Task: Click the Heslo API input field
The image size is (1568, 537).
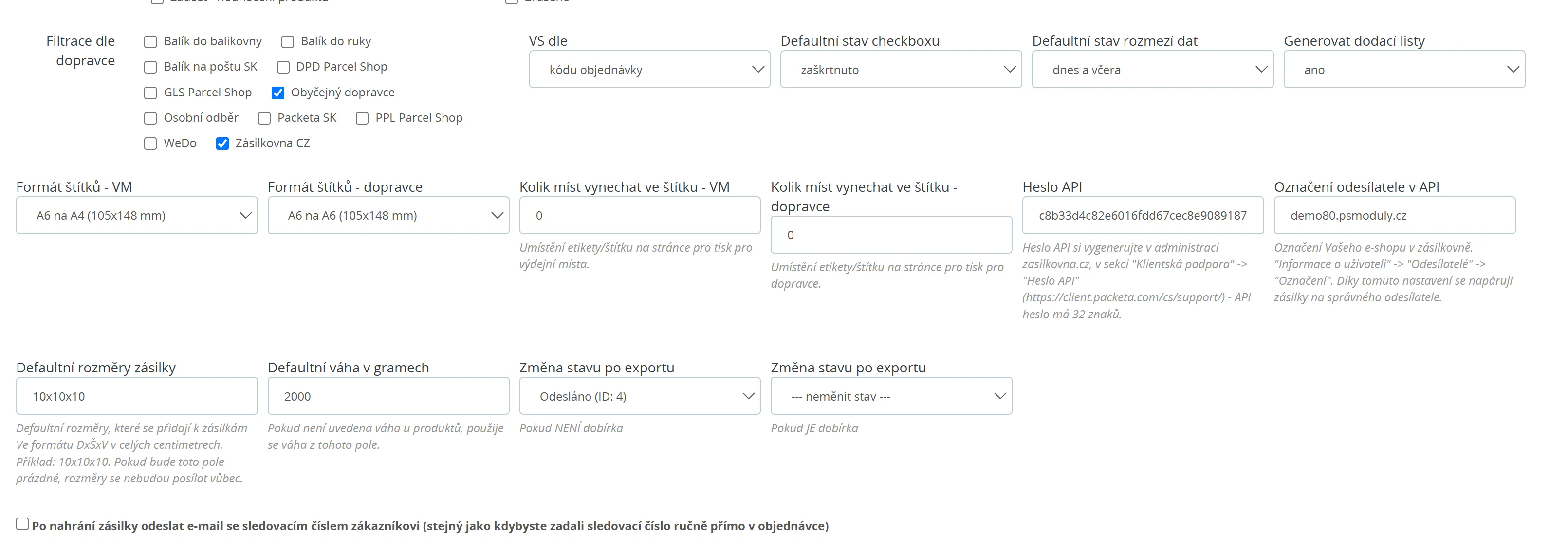Action: (x=1142, y=216)
